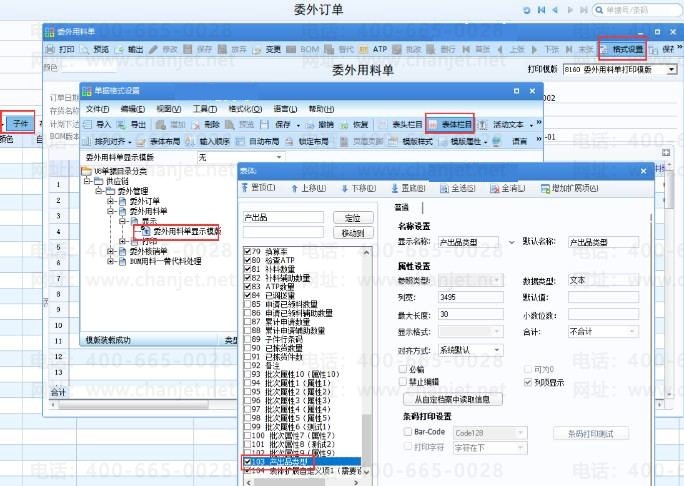Uncheck item 83 ATP数量

pyautogui.click(x=247, y=287)
